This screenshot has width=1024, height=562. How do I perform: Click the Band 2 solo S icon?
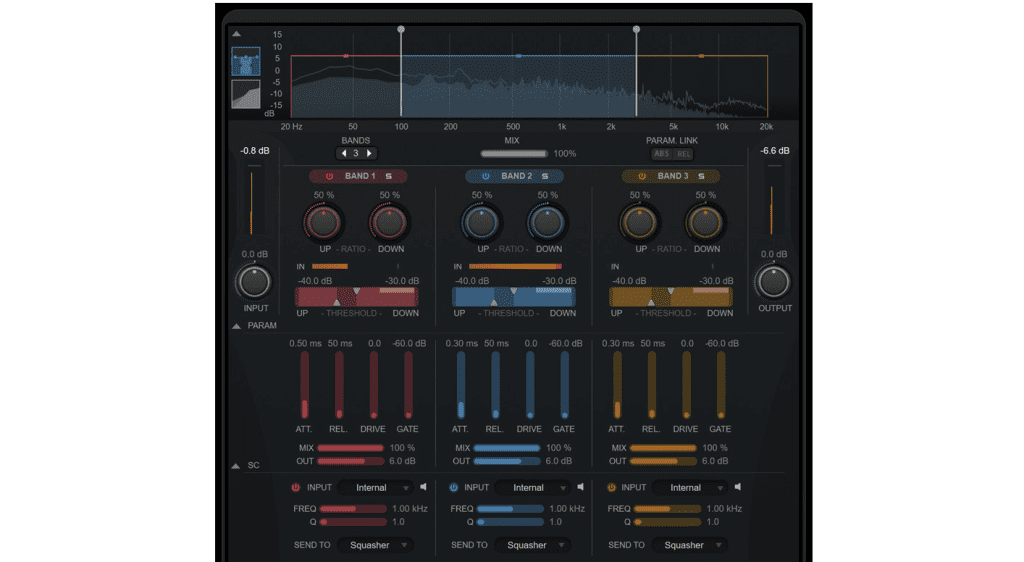(545, 176)
